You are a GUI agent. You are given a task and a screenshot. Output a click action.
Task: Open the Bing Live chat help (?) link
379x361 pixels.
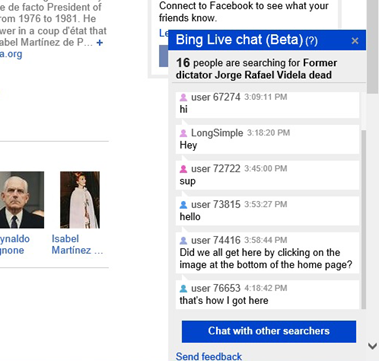click(311, 41)
